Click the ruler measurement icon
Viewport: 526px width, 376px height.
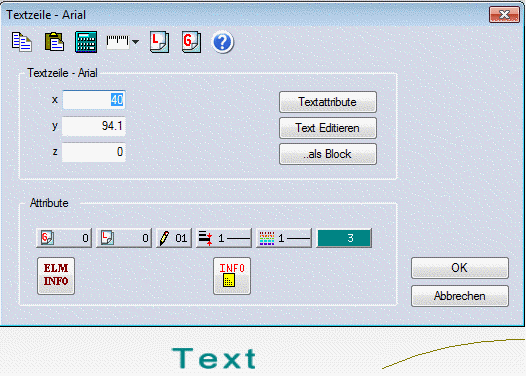tap(117, 42)
